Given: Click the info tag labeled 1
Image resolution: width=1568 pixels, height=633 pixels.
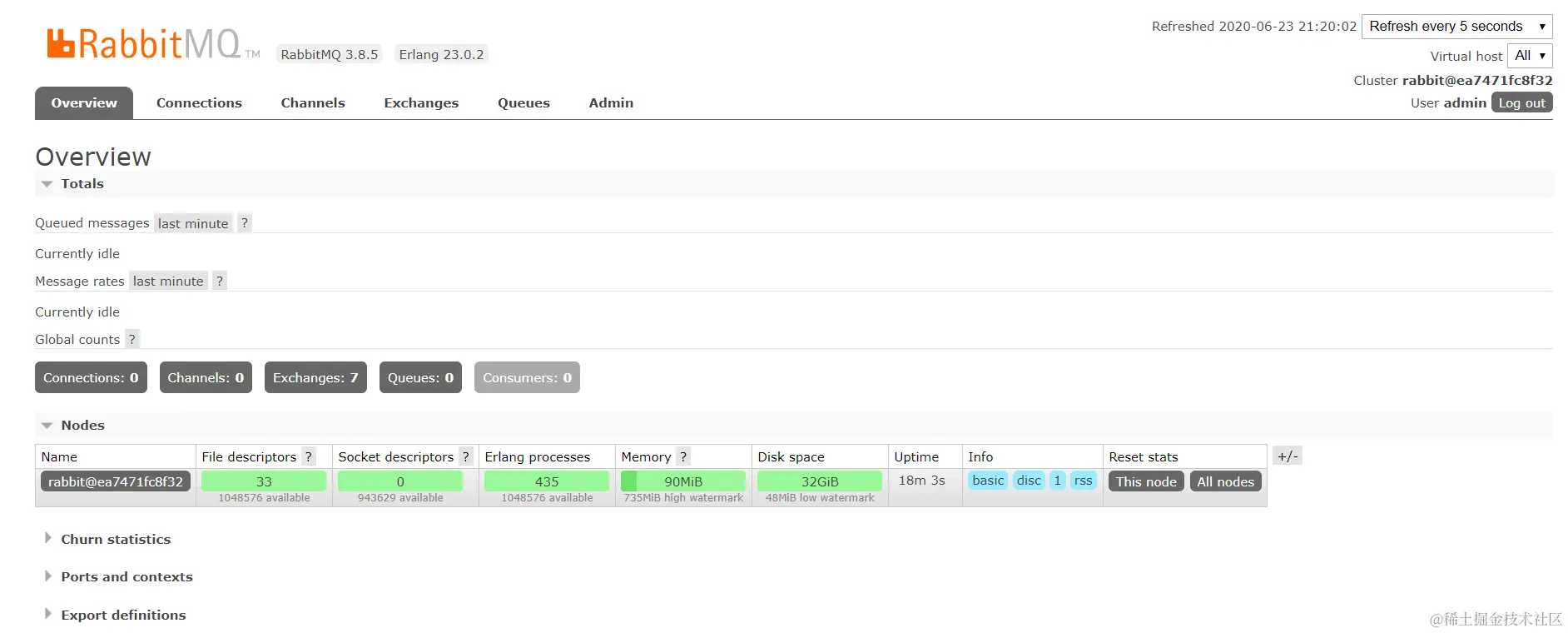Looking at the screenshot, I should [1057, 481].
